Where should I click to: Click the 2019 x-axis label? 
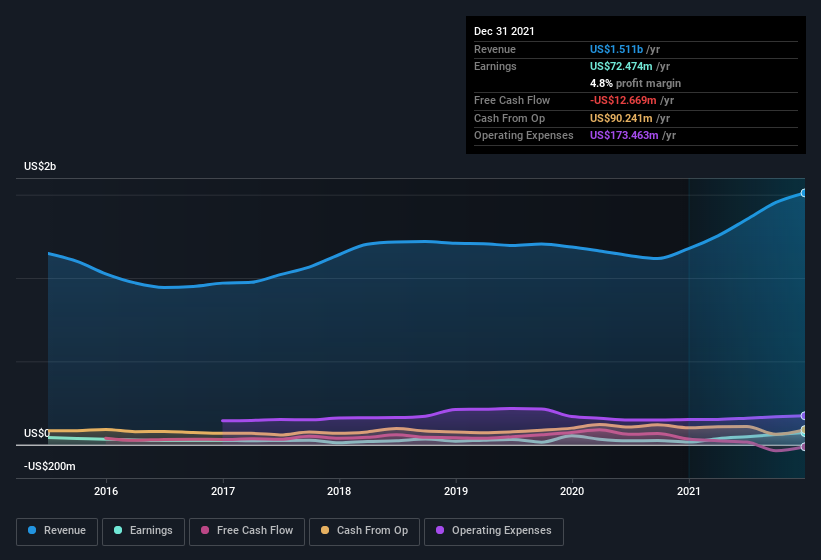tap(456, 491)
